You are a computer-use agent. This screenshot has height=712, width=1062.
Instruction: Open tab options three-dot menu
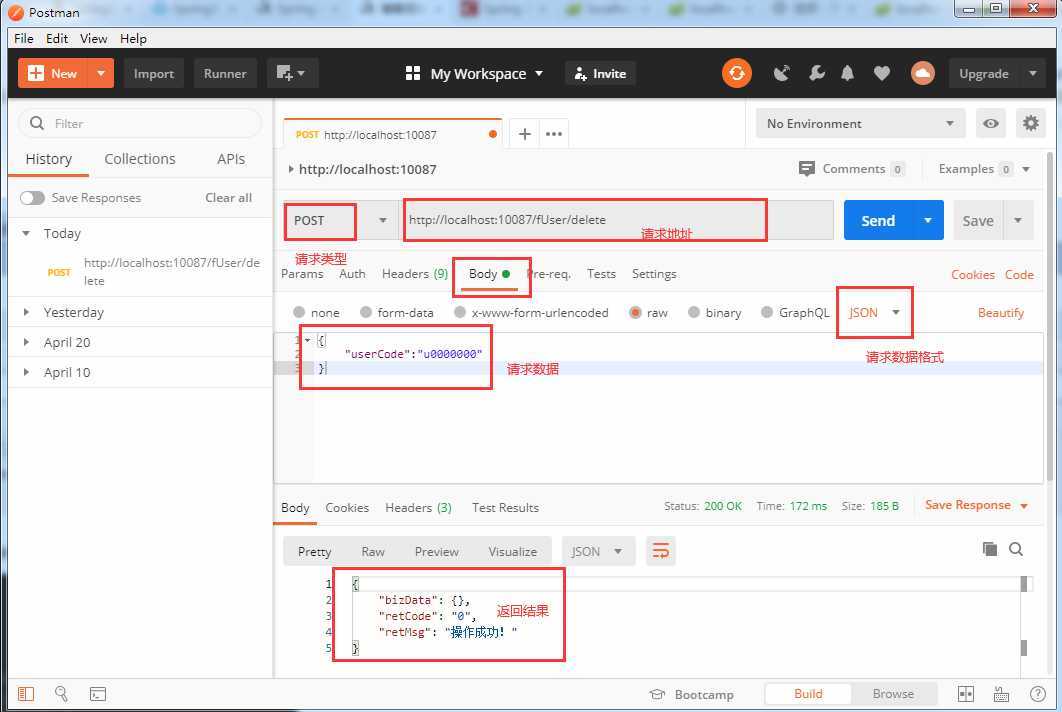pos(554,134)
